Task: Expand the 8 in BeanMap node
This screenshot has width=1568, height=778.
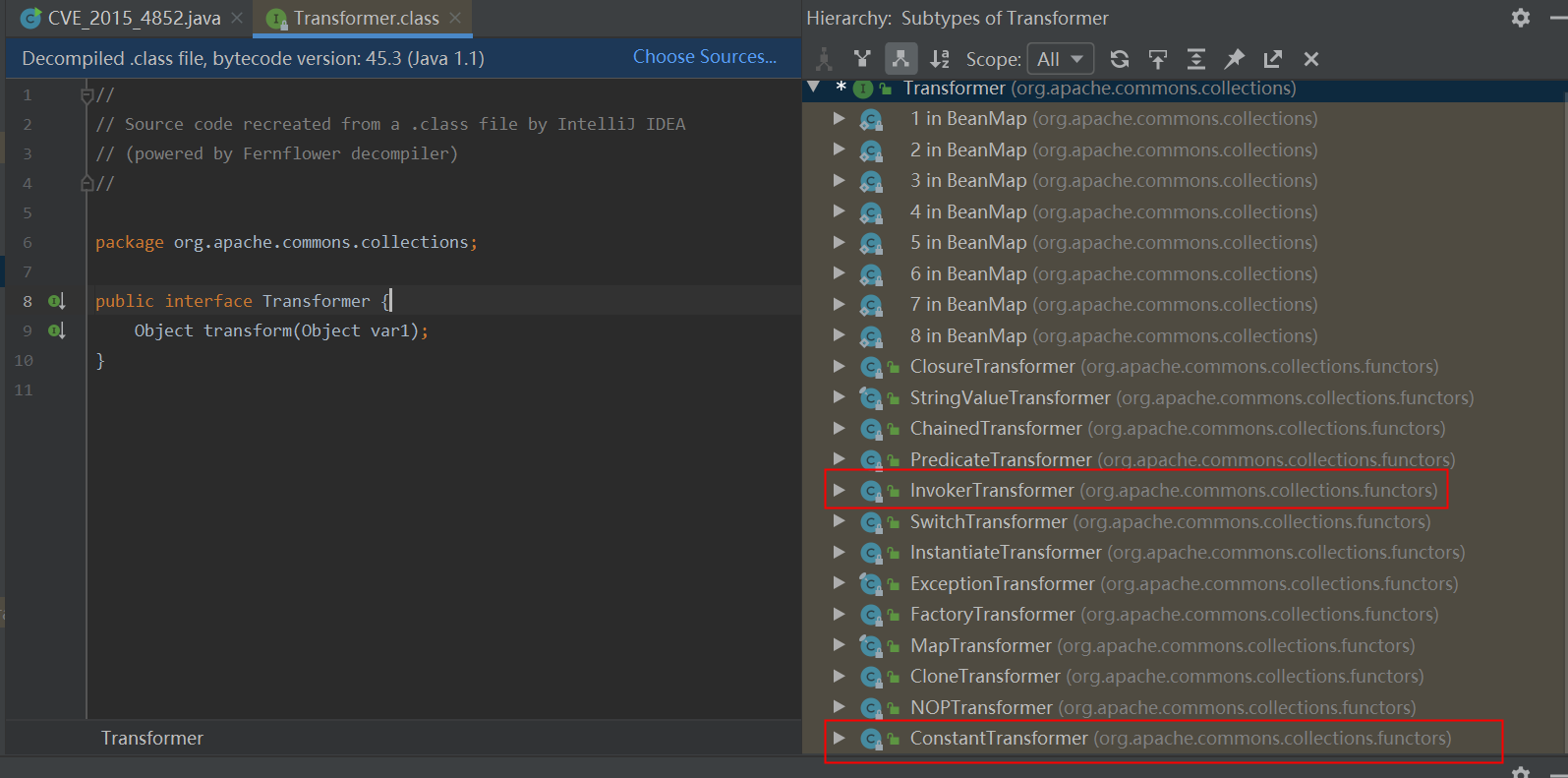Action: pos(839,335)
